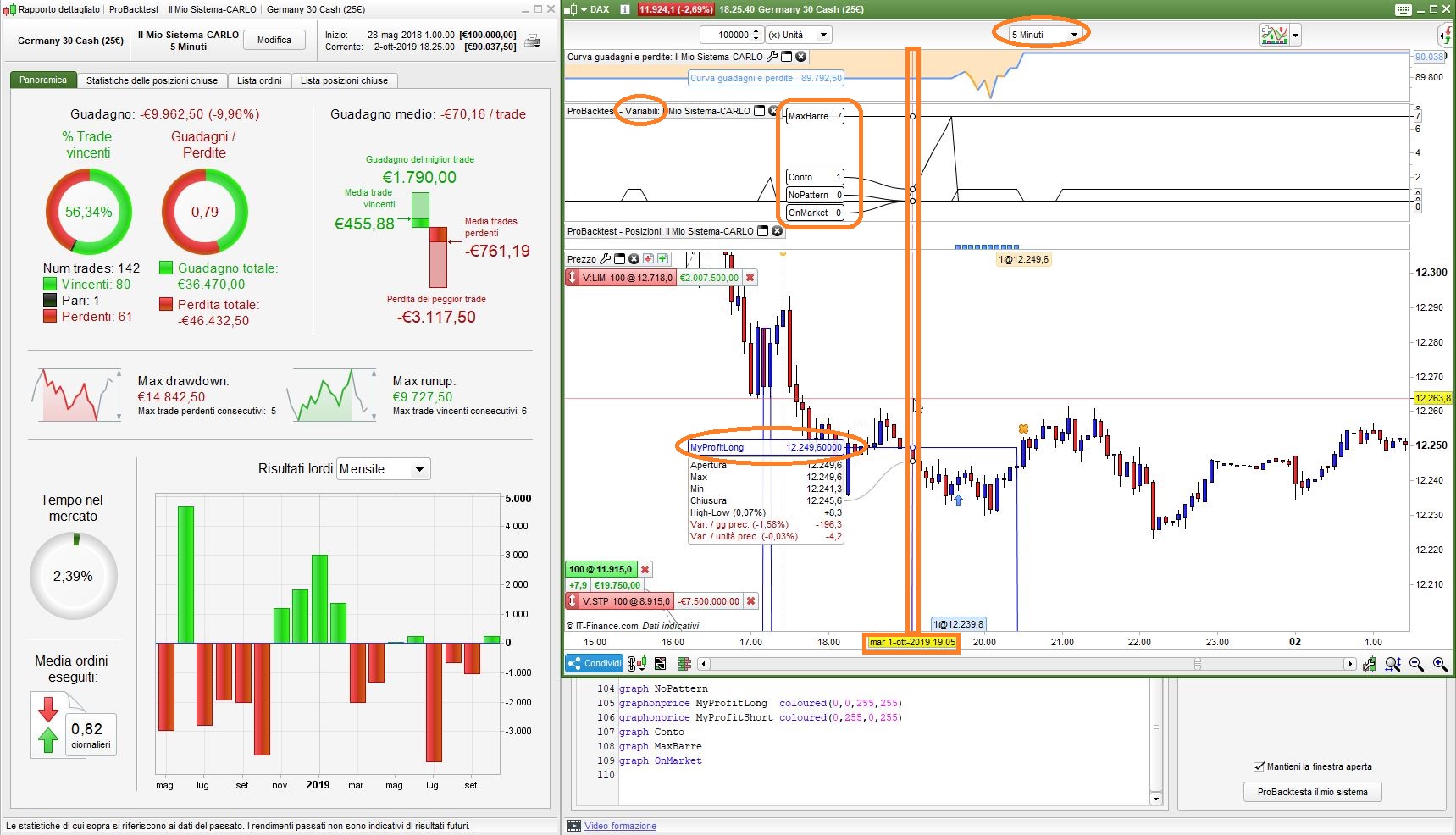1456x835 pixels.
Task: Click the V:LIM order drag-handle arrow icon
Action: 573,278
